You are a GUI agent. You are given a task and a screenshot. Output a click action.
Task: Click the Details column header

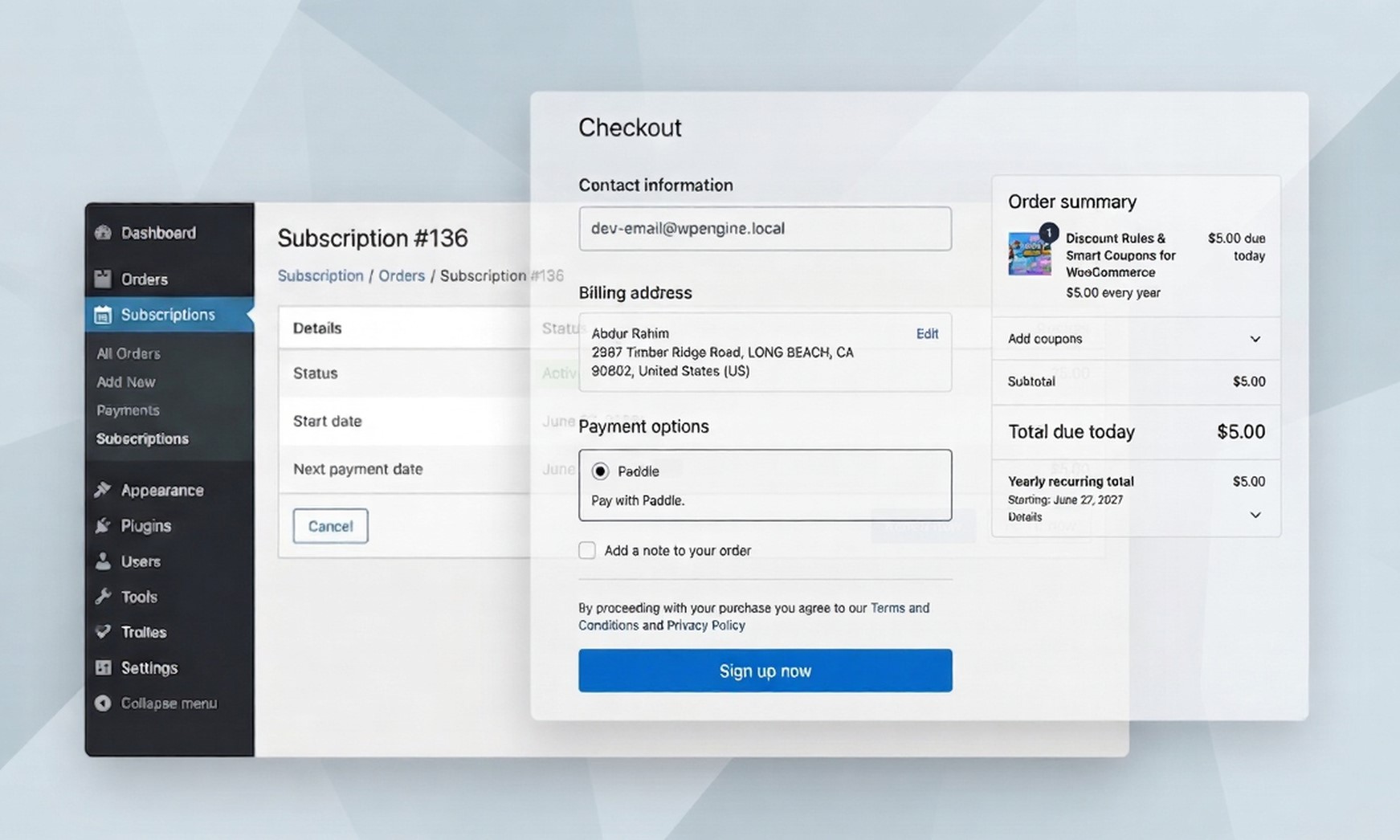point(317,328)
